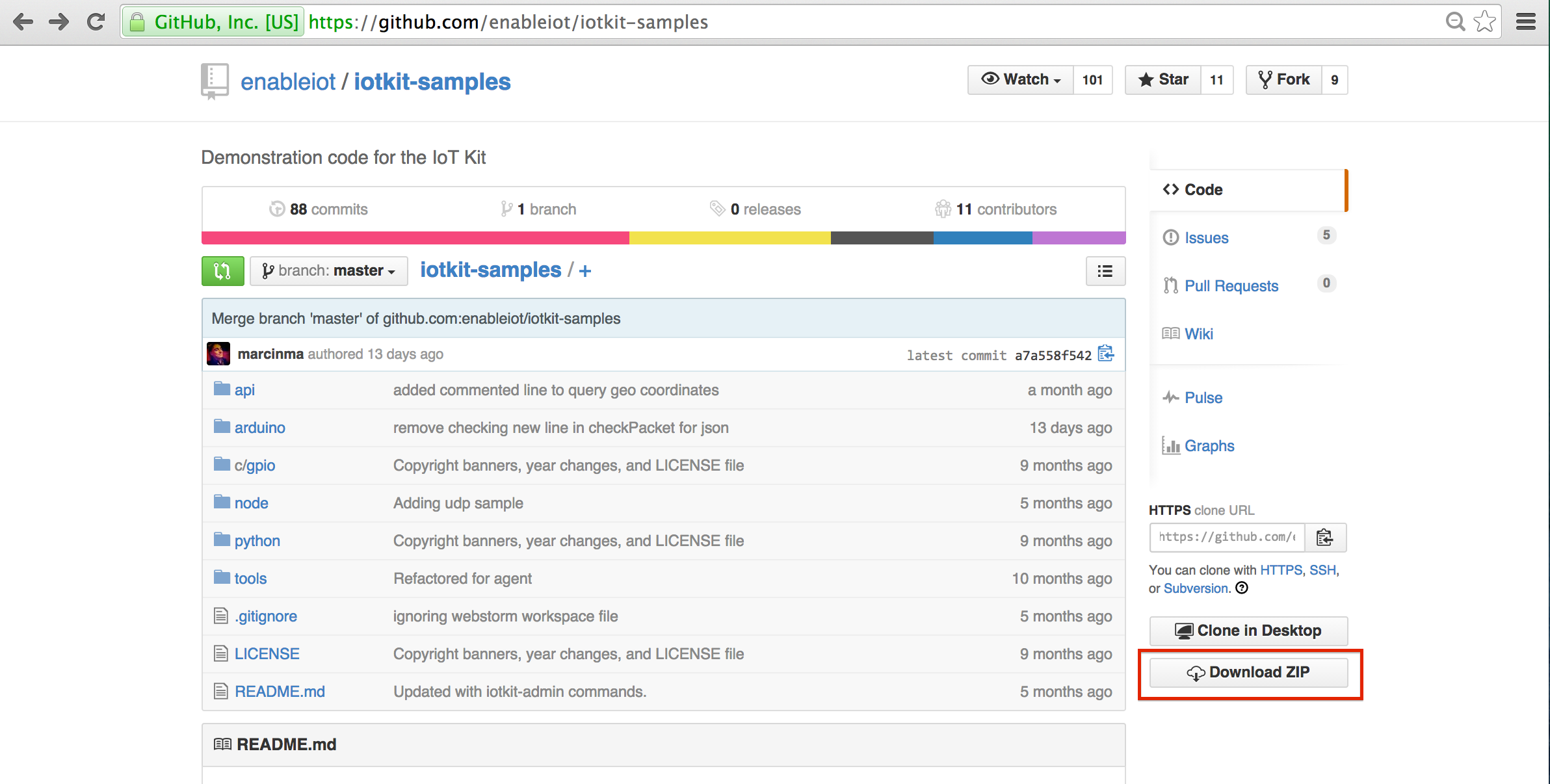Click the language statistics color bar
Image resolution: width=1550 pixels, height=784 pixels.
[x=663, y=238]
